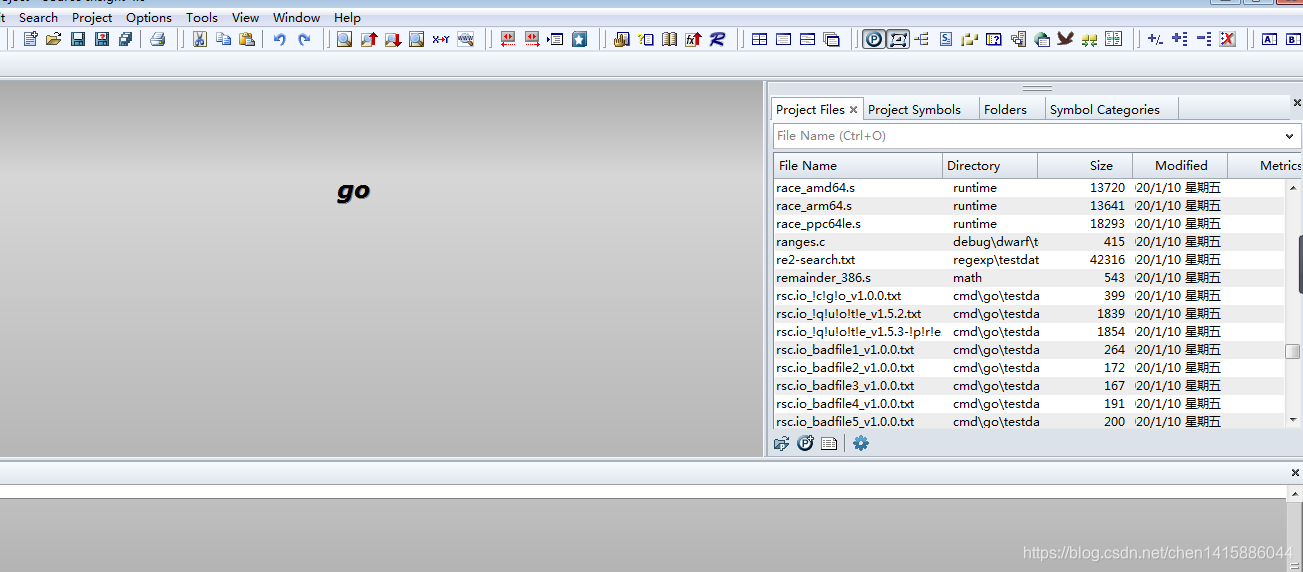Screen dimensions: 1303x572
Task: Click the Expand outline plus icon
Action: pyautogui.click(x=1180, y=39)
